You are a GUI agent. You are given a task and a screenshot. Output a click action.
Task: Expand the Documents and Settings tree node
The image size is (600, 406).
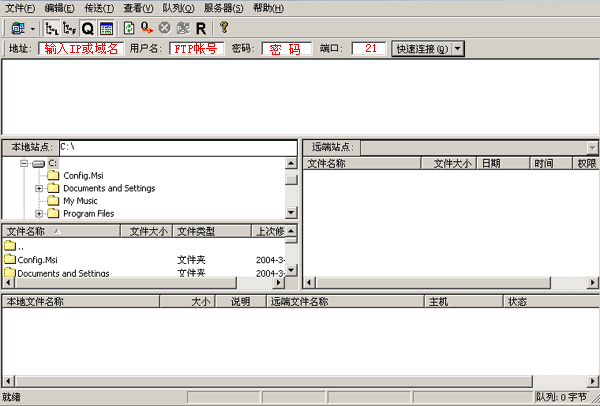pos(39,188)
